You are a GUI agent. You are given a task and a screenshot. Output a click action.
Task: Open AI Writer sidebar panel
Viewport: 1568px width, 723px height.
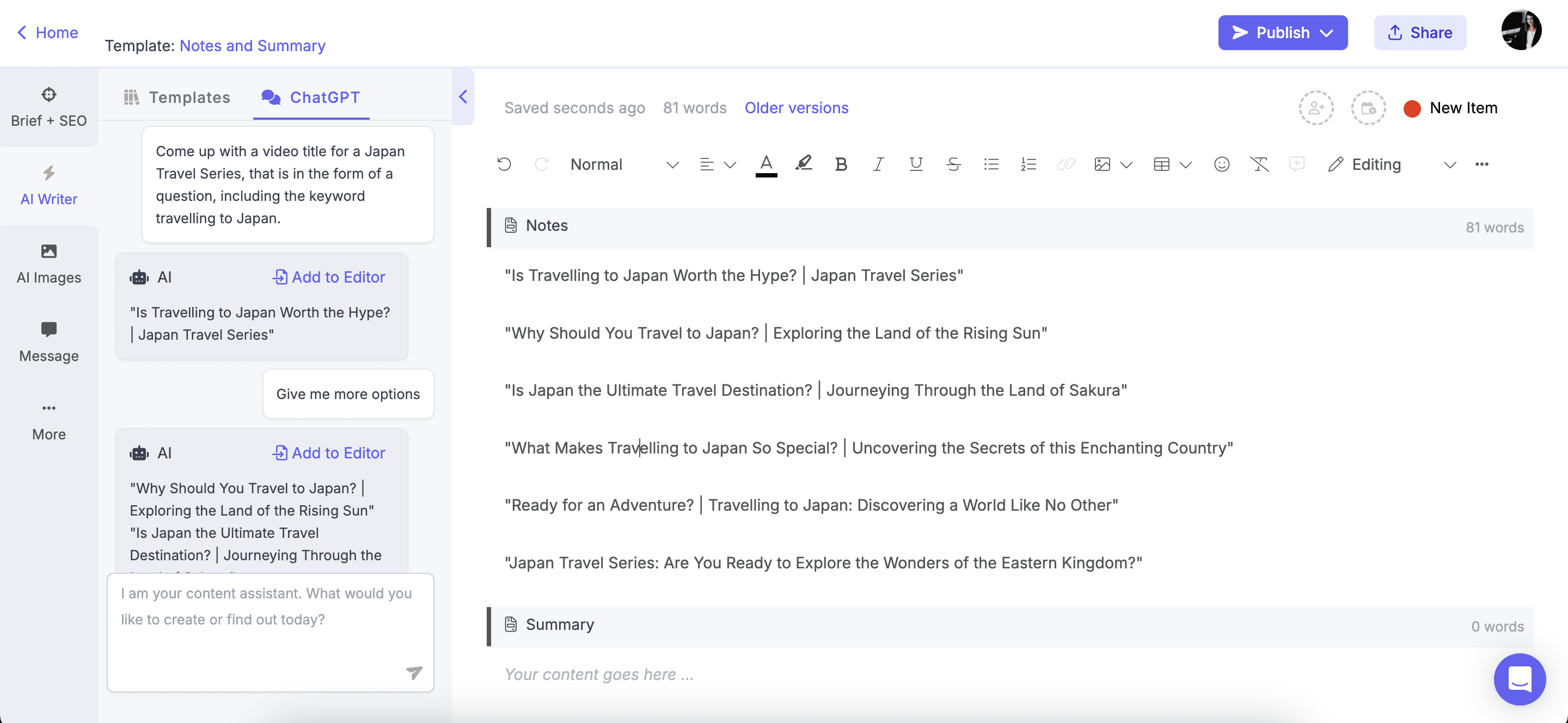[x=48, y=186]
